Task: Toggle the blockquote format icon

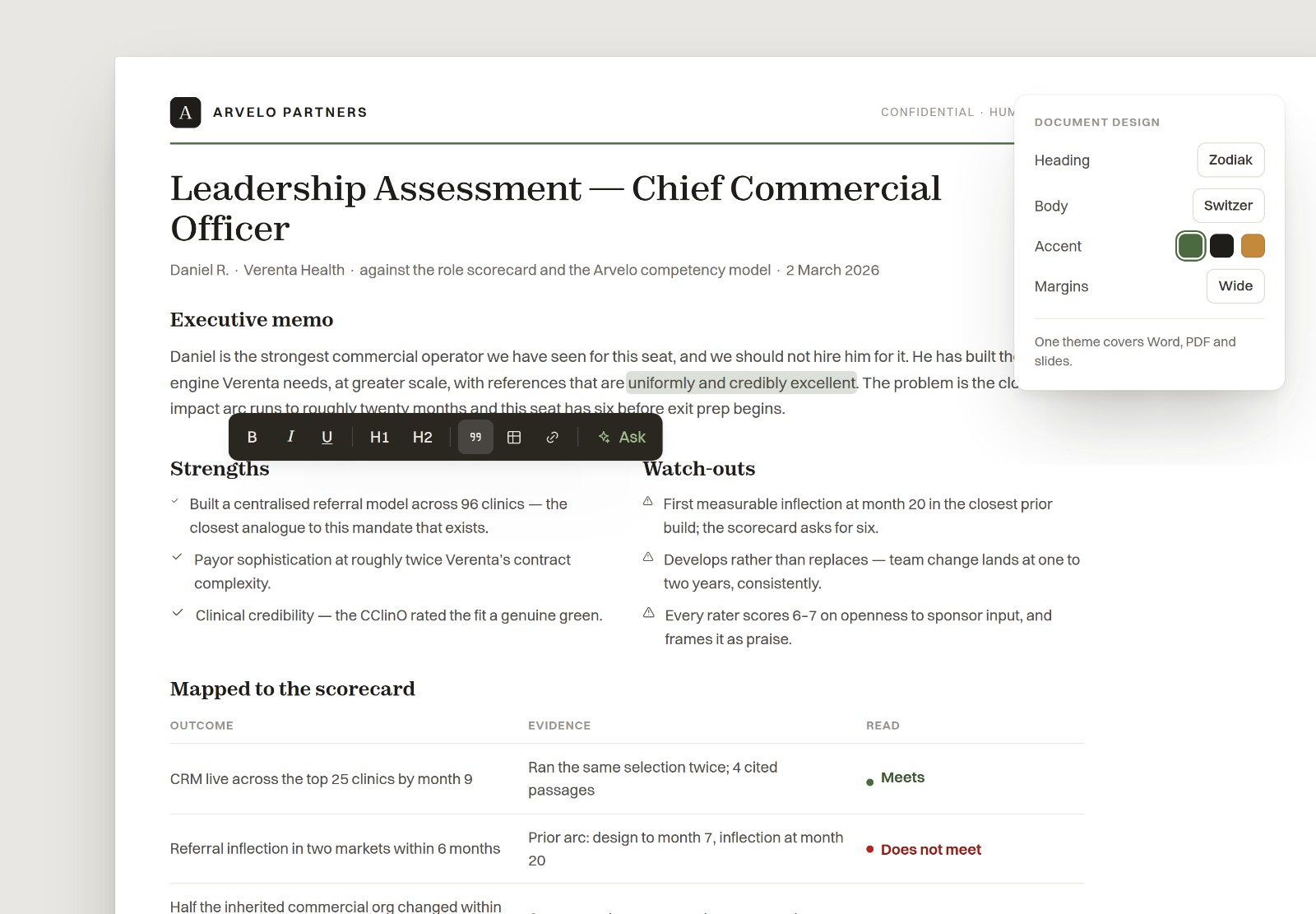Action: point(475,437)
